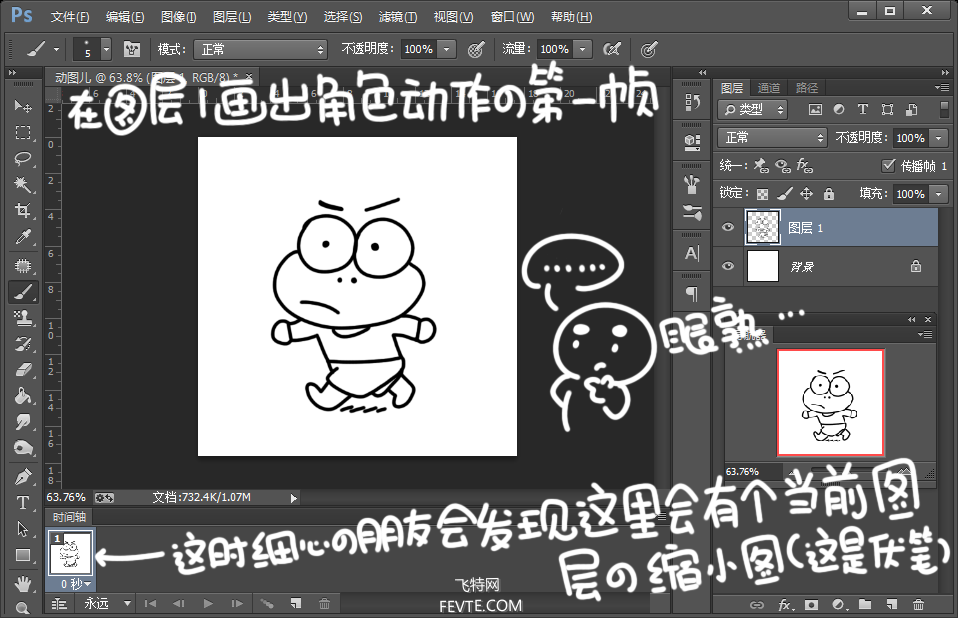Select the Move tool in the toolbox
The height and width of the screenshot is (618, 958).
pyautogui.click(x=22, y=106)
